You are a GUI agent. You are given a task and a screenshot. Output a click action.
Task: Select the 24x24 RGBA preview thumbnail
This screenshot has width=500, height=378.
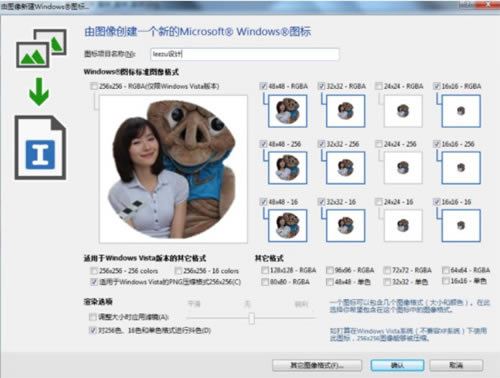[403, 111]
